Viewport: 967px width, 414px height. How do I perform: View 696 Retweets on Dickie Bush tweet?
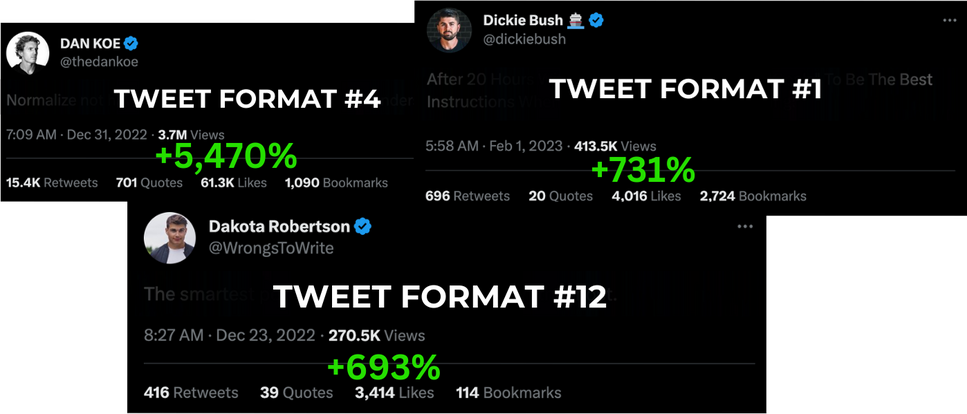pos(467,196)
